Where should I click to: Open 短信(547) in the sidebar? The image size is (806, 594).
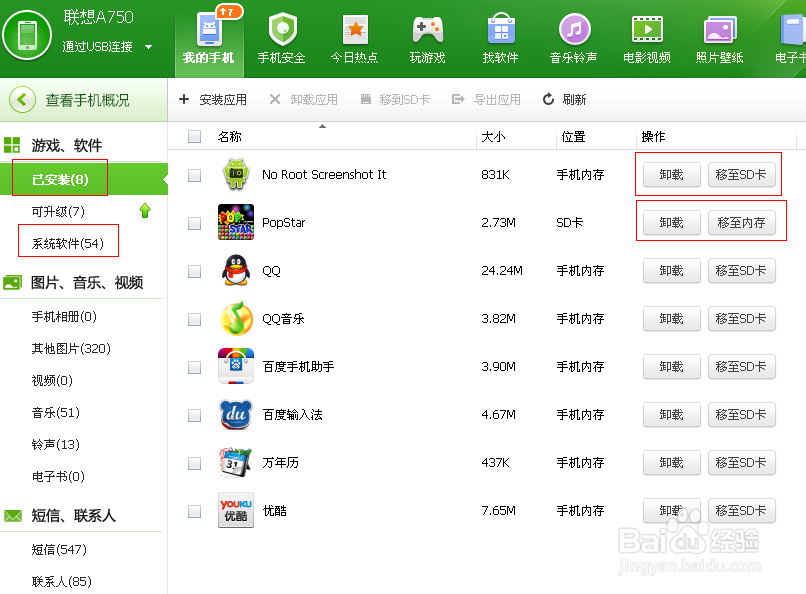[x=59, y=549]
